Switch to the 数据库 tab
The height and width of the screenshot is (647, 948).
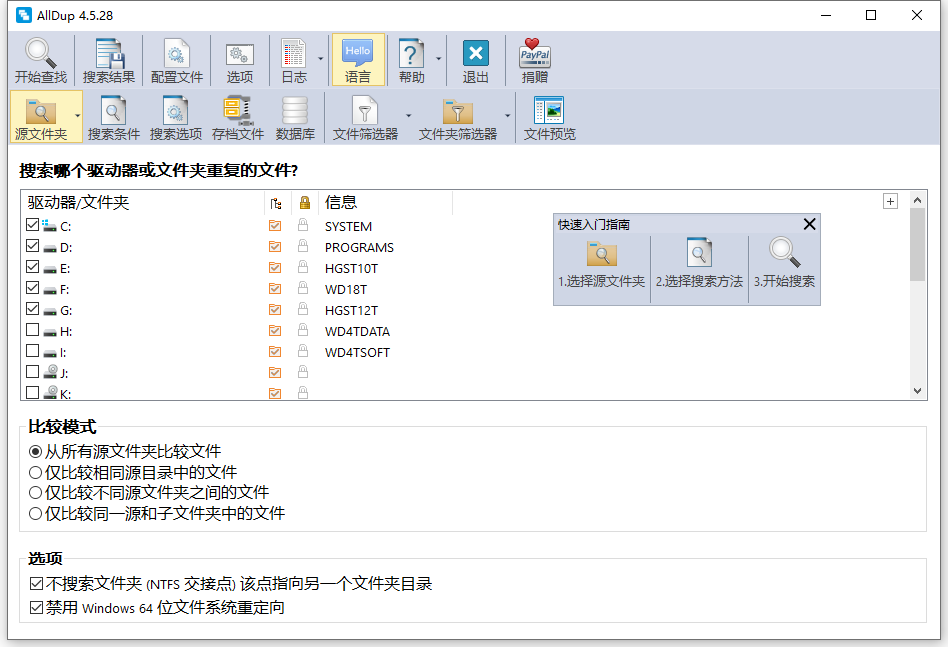point(295,117)
